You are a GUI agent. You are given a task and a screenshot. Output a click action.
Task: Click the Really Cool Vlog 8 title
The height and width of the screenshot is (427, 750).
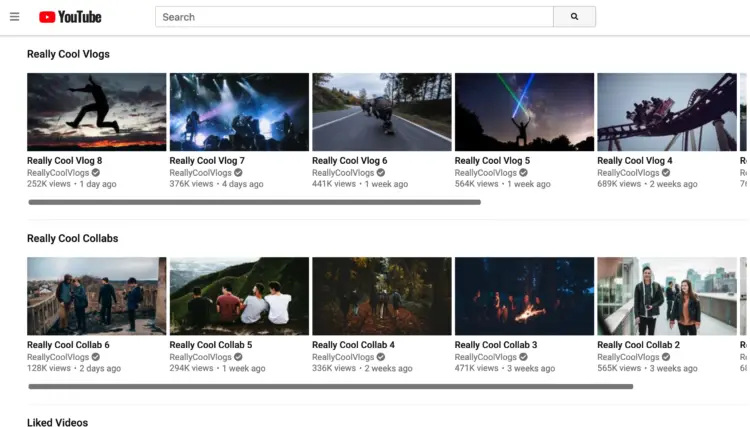(65, 161)
